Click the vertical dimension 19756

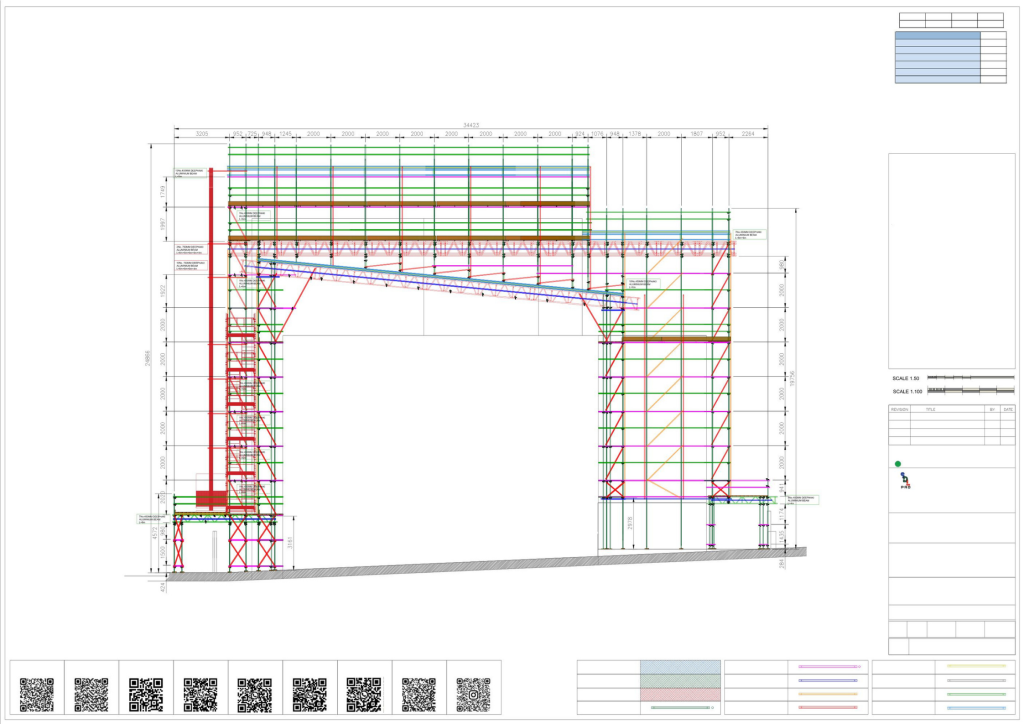[x=792, y=379]
